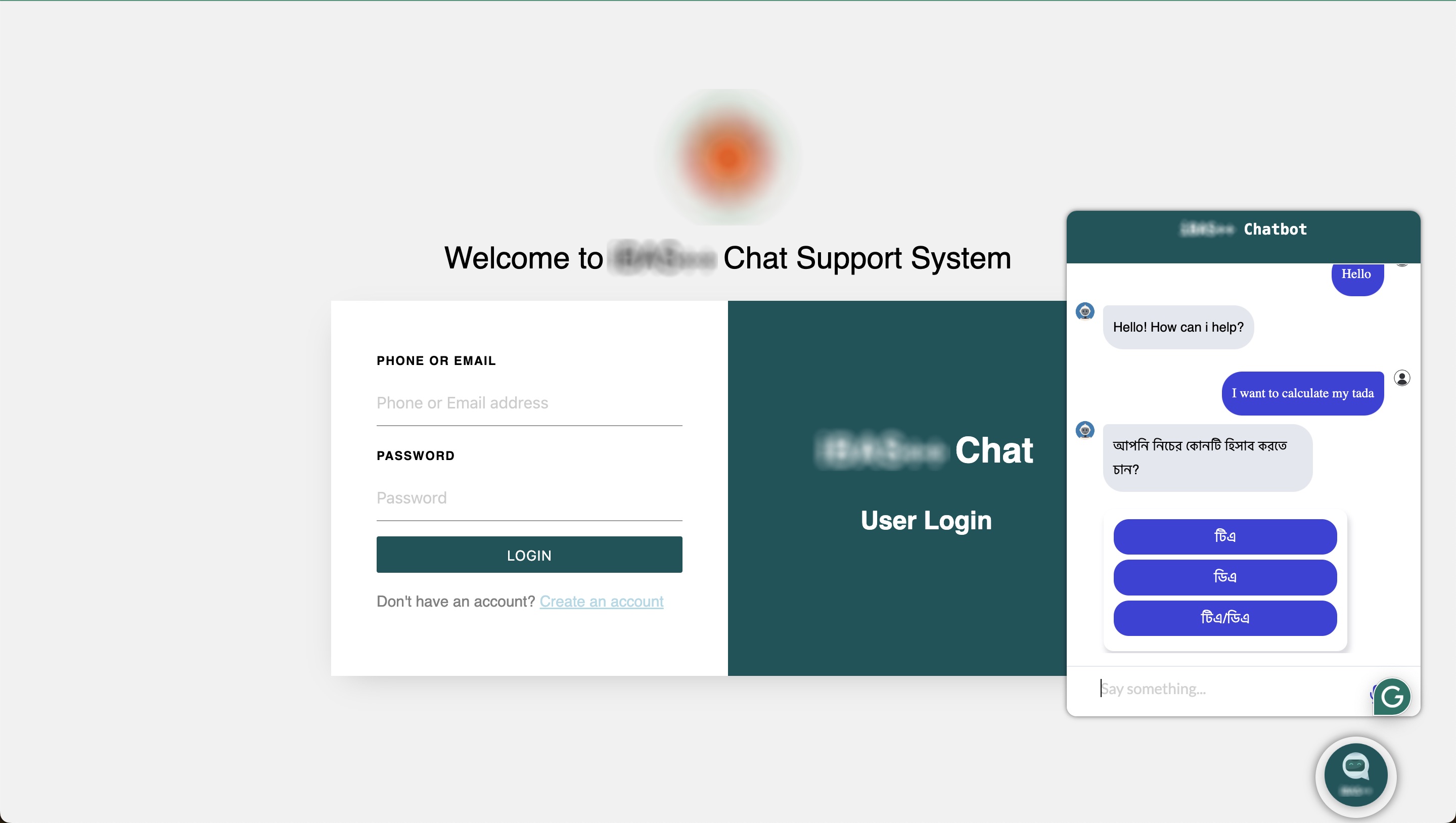Focus the Phone or Email address field

pos(529,403)
